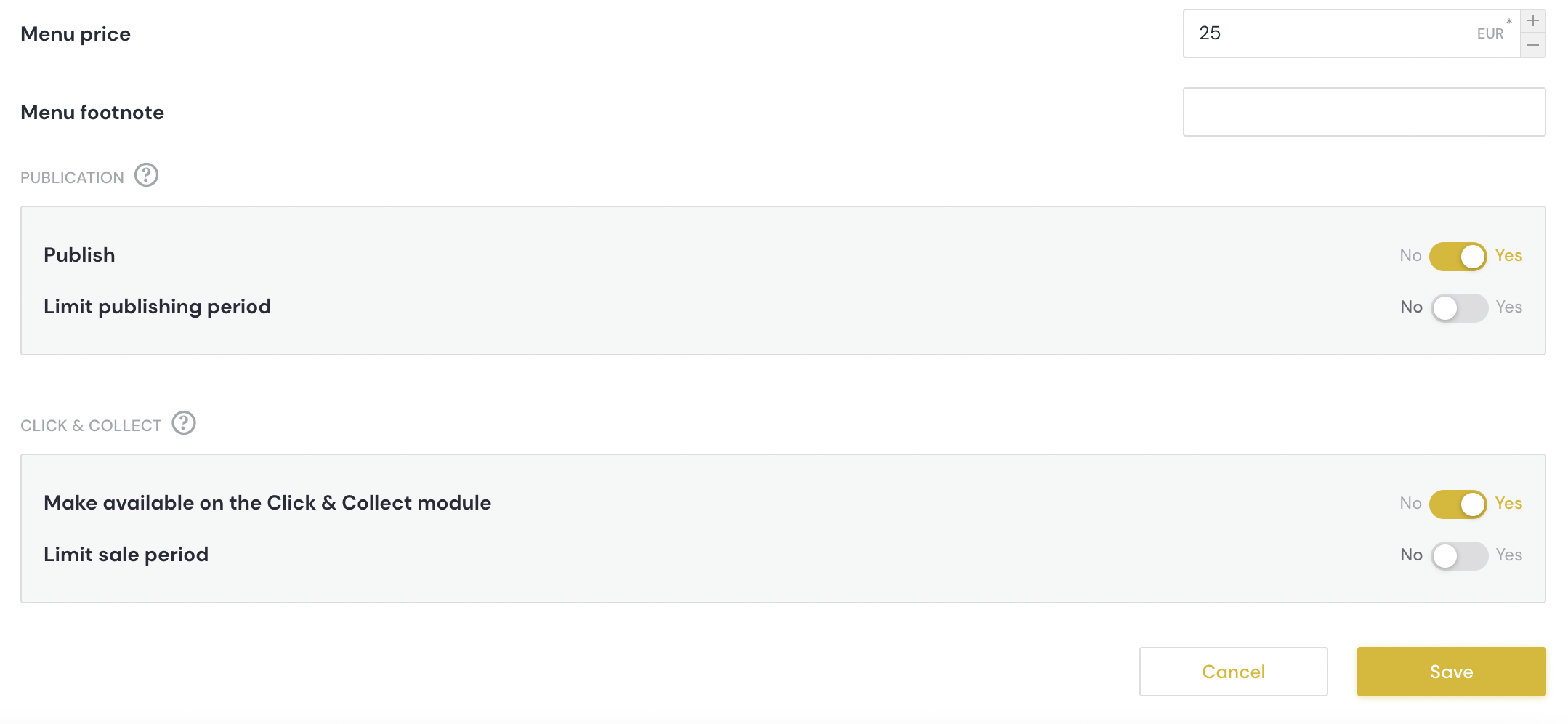Click Yes label beside Limit sale period
The height and width of the screenshot is (724, 1568).
[x=1508, y=555]
